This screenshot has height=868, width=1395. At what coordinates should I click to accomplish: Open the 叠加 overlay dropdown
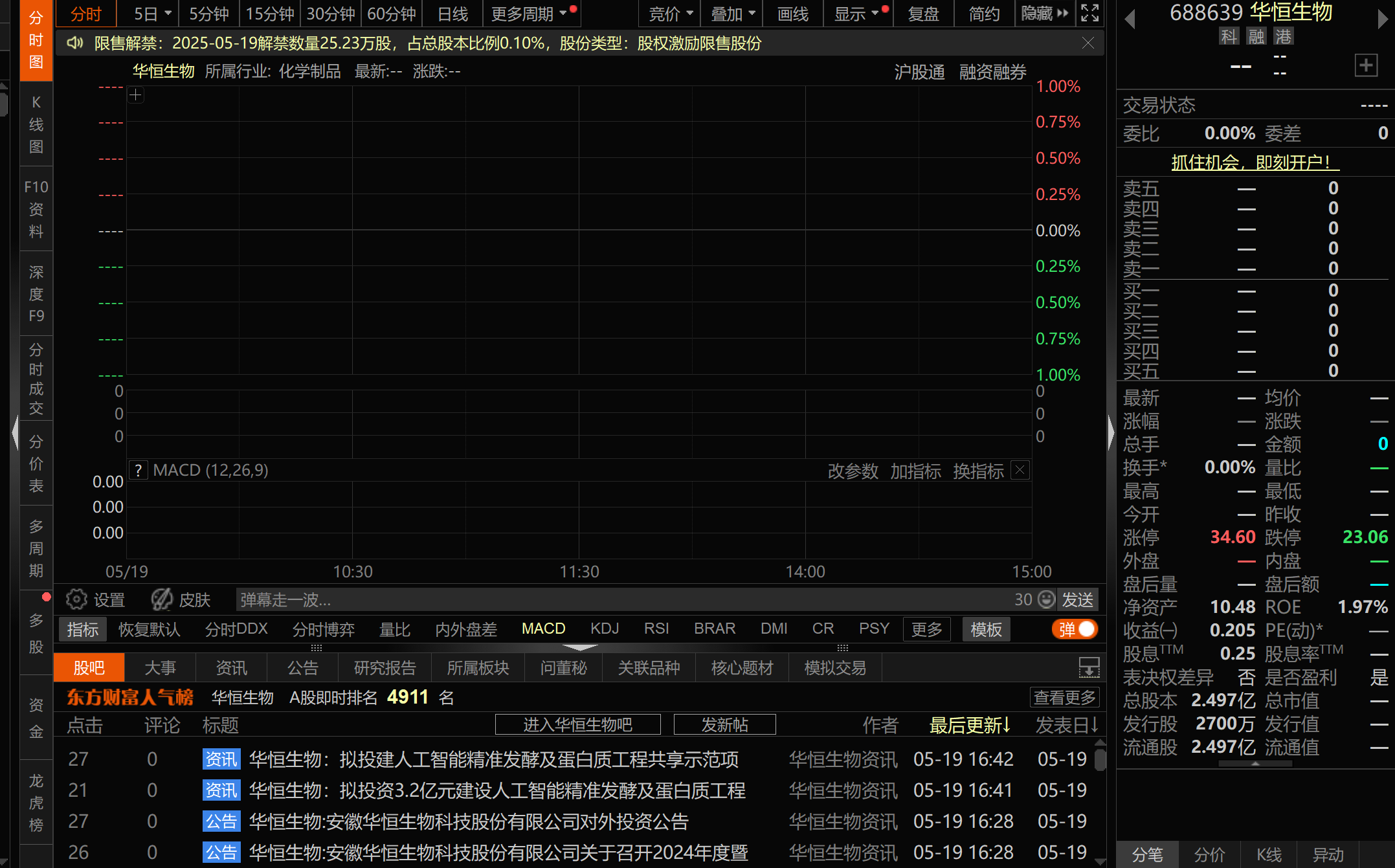click(733, 14)
